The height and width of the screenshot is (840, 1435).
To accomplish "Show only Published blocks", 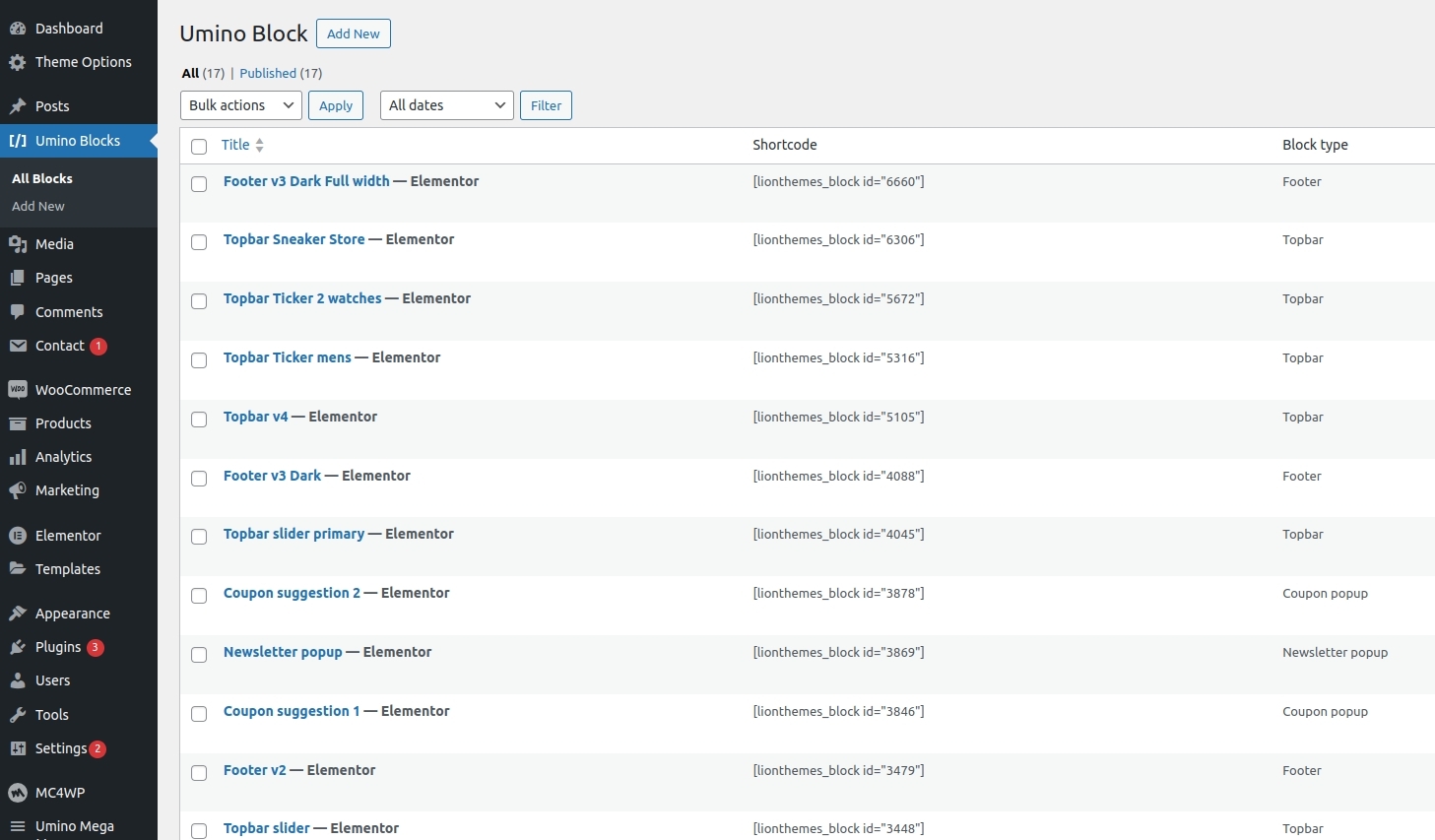I will (x=268, y=73).
